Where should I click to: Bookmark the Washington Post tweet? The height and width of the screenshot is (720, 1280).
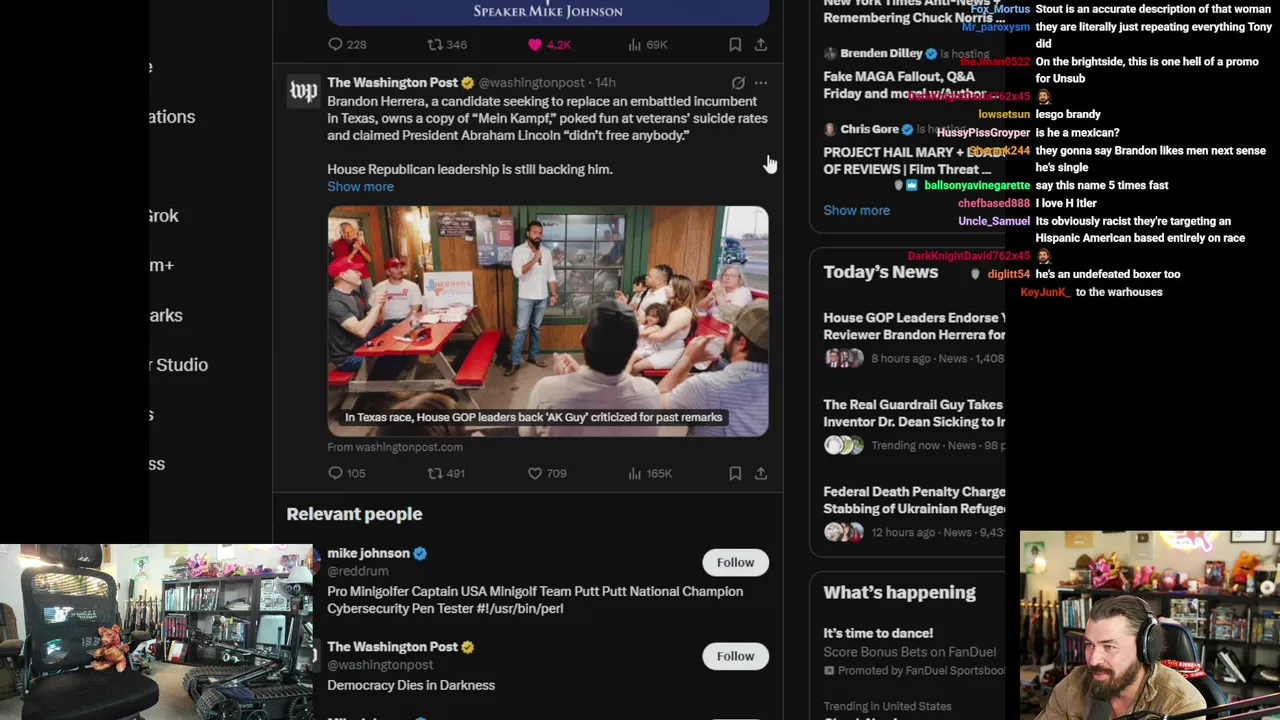point(735,473)
